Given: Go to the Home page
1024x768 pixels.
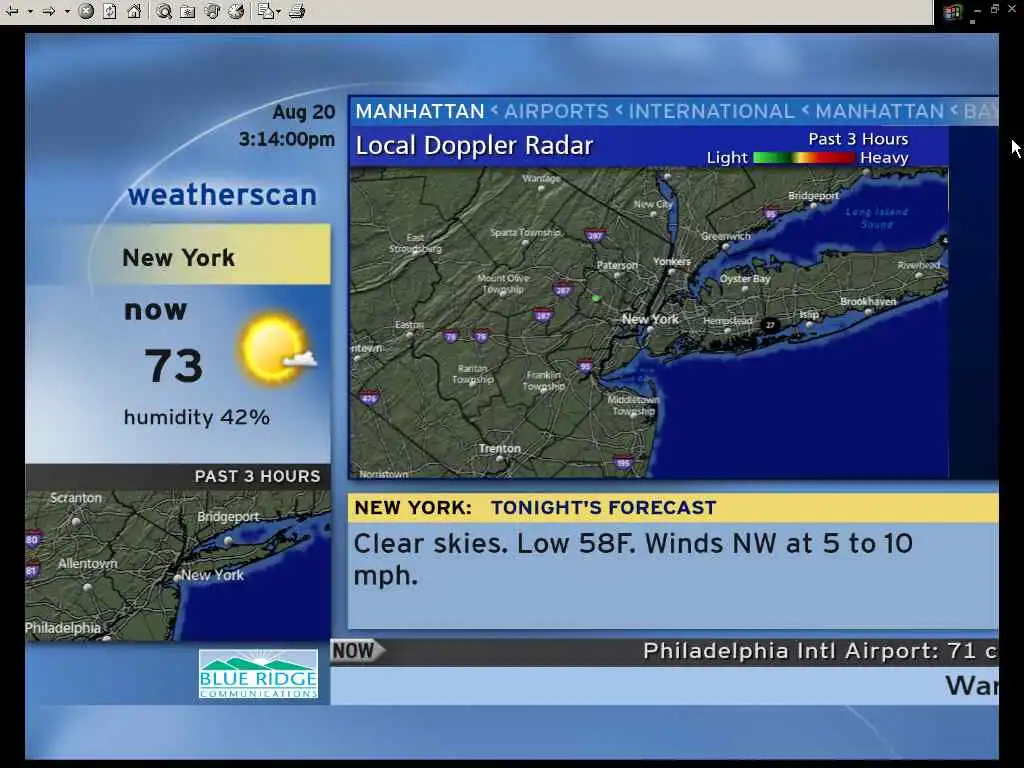Looking at the screenshot, I should coord(134,11).
